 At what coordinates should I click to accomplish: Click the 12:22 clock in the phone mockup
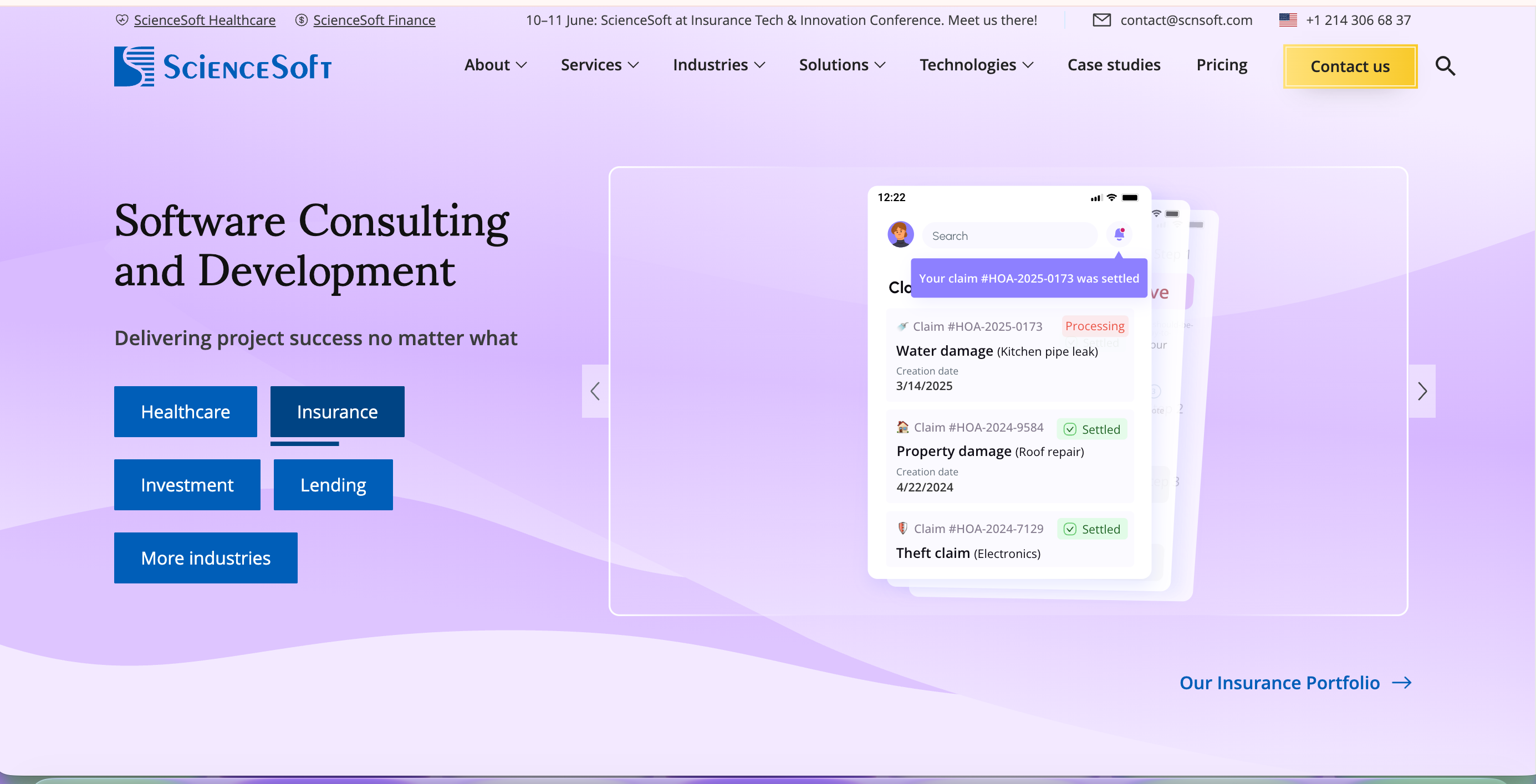891,197
